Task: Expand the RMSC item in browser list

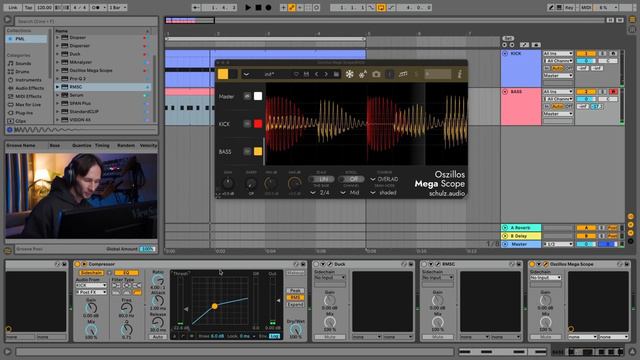Action: (x=58, y=87)
